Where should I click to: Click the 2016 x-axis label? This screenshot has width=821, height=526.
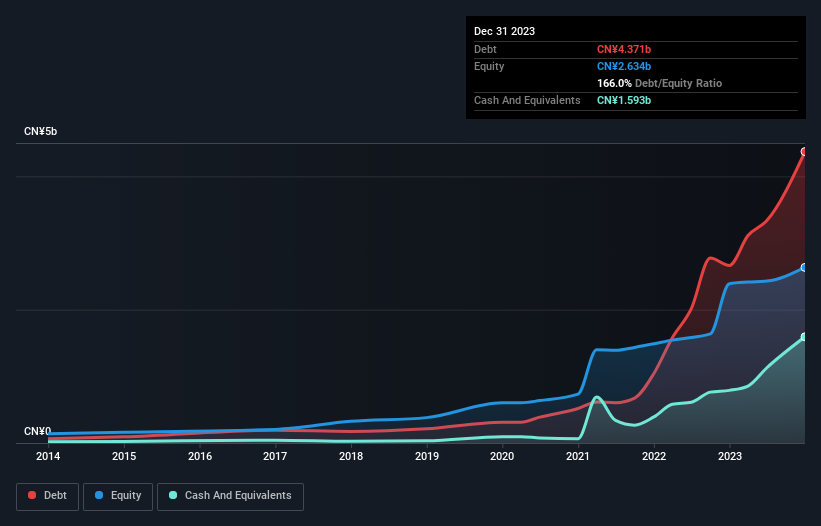click(200, 456)
